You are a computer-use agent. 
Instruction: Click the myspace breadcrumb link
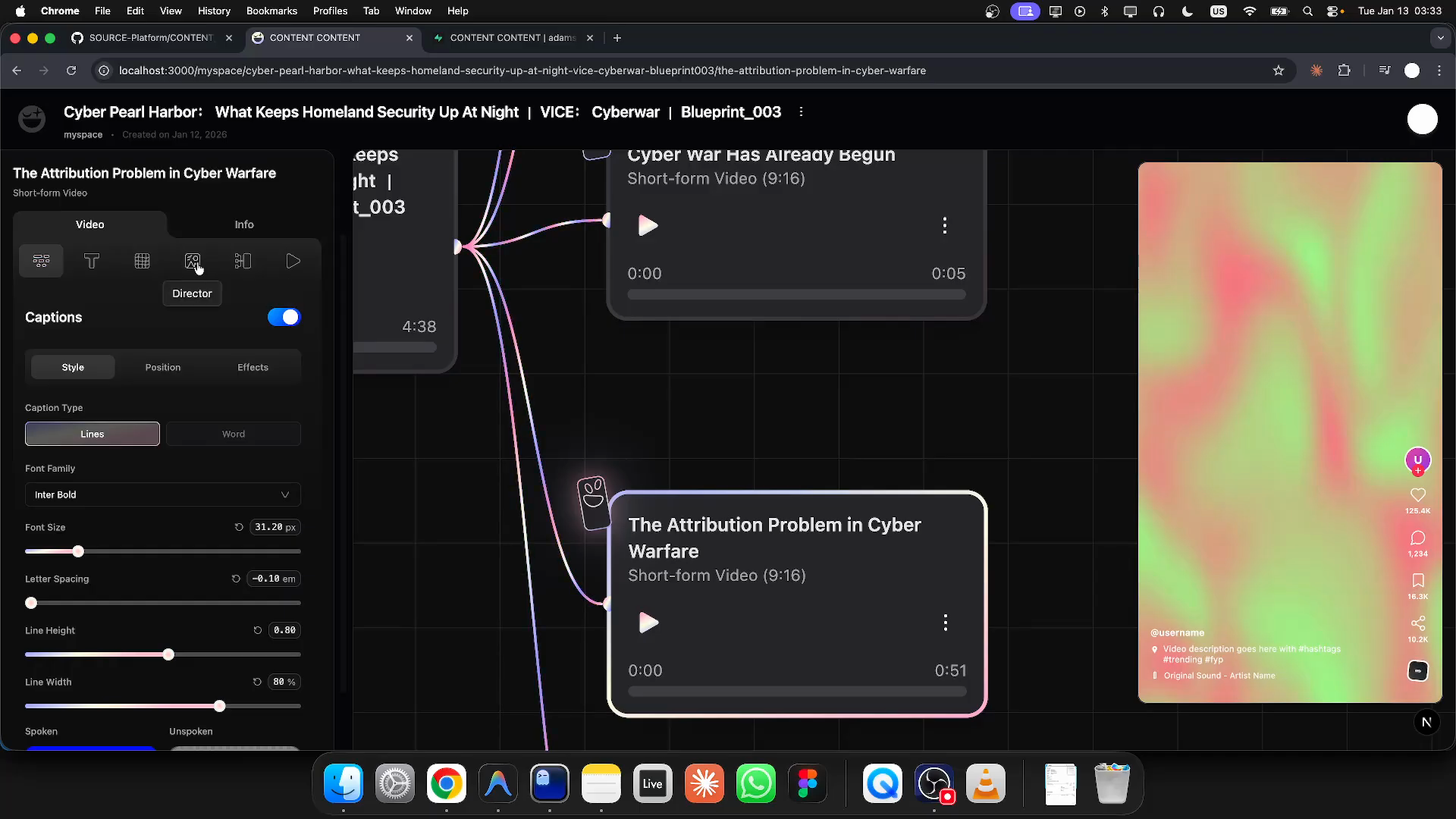83,134
